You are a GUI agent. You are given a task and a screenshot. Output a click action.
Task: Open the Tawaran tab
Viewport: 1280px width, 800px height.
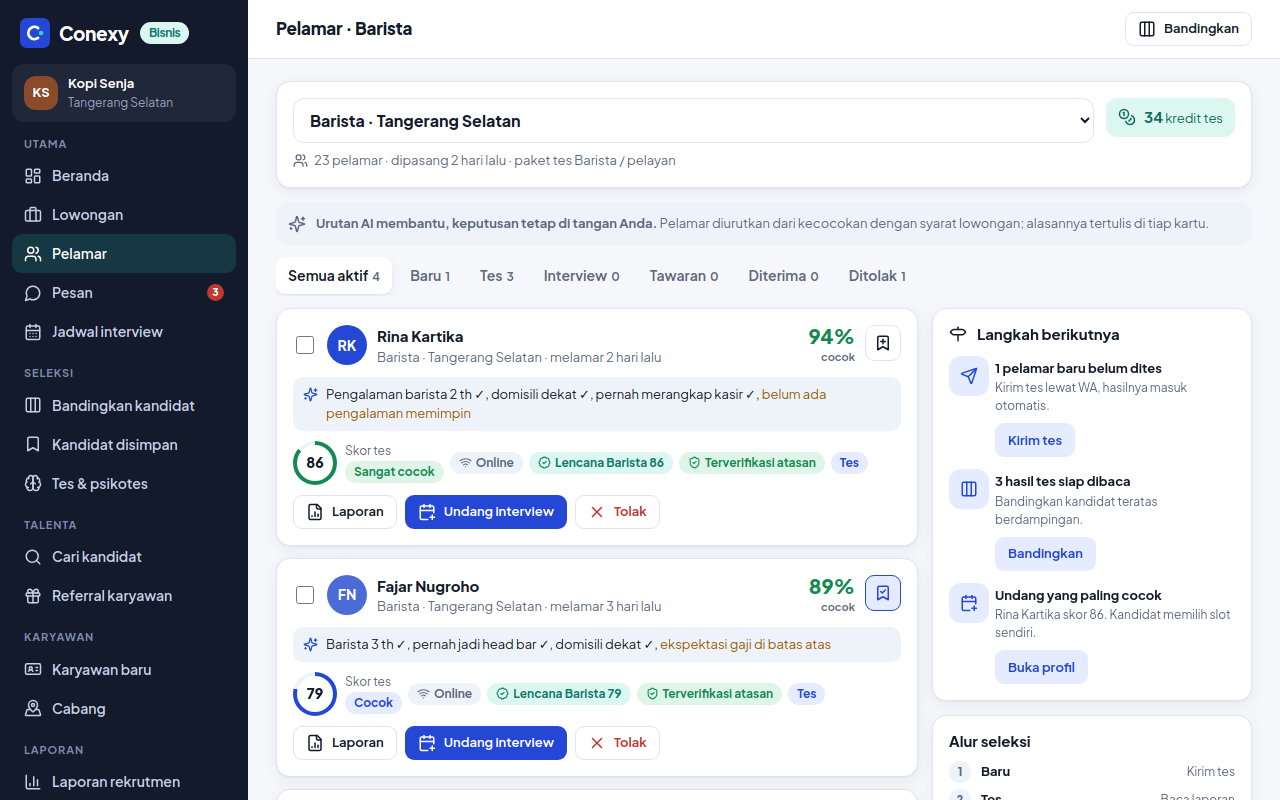[684, 276]
